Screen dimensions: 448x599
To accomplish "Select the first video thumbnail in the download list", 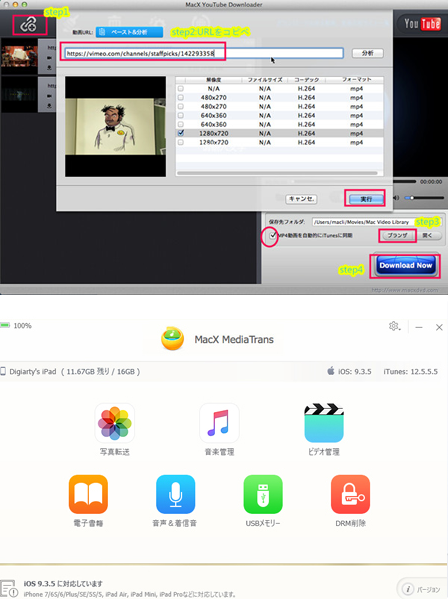I will (x=19, y=56).
